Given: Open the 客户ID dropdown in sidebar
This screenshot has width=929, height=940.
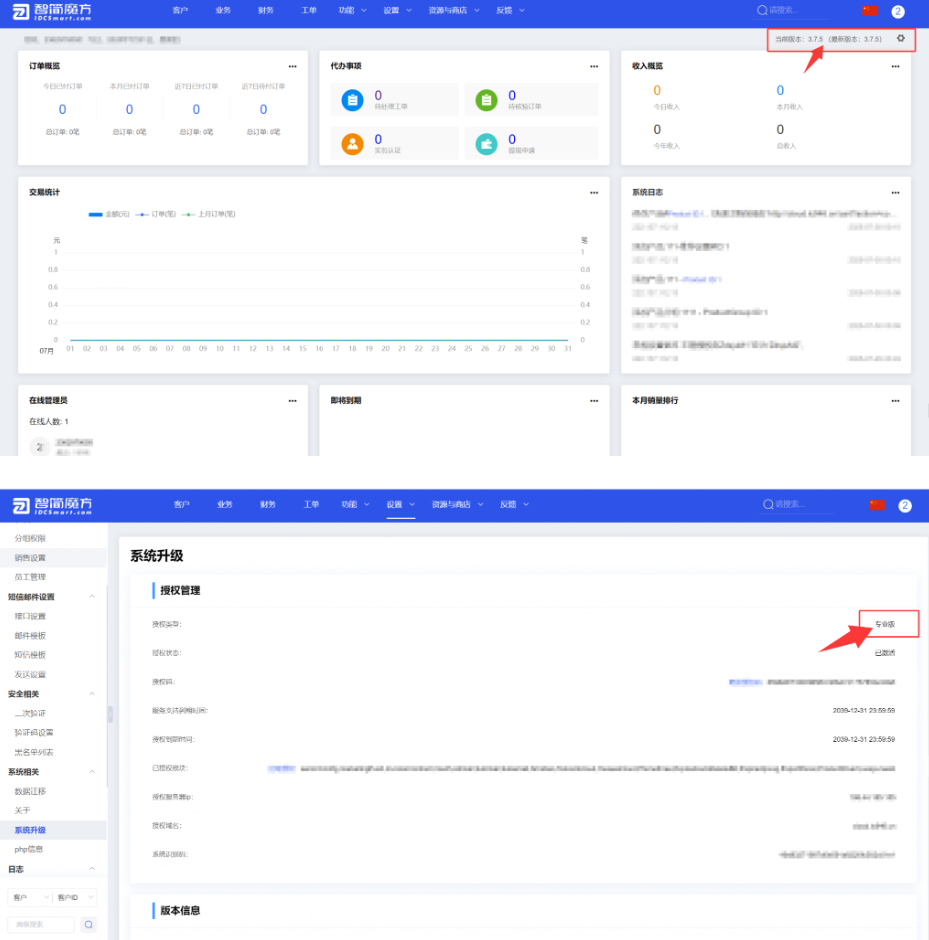Looking at the screenshot, I should (76, 897).
